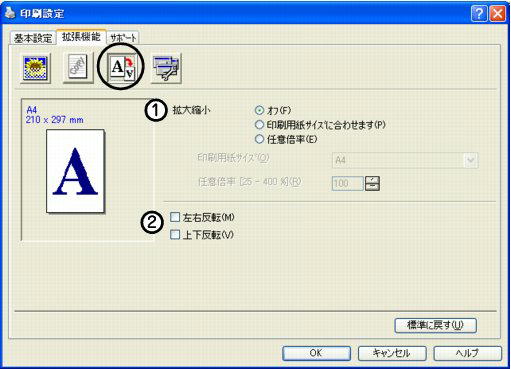This screenshot has width=511, height=369.
Task: Open the image quality (sunflower) settings icon
Action: pyautogui.click(x=35, y=68)
